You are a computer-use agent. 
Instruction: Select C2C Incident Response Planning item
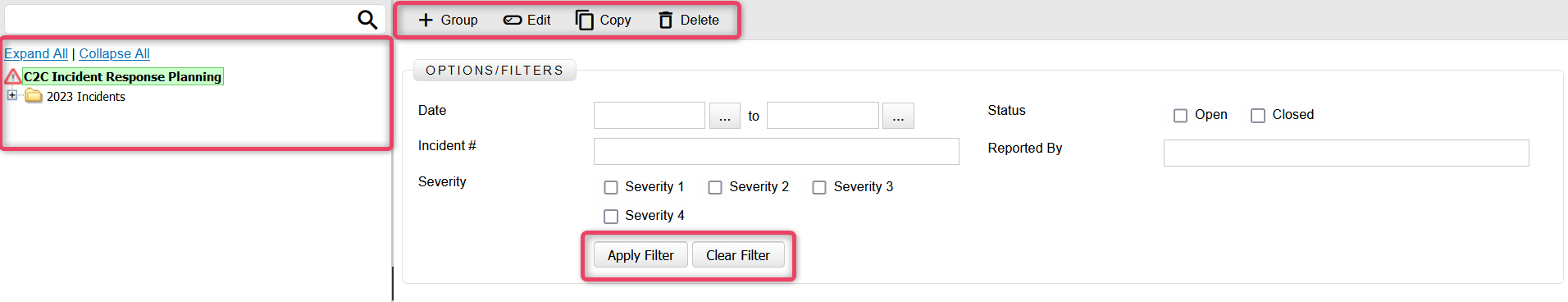(x=122, y=76)
